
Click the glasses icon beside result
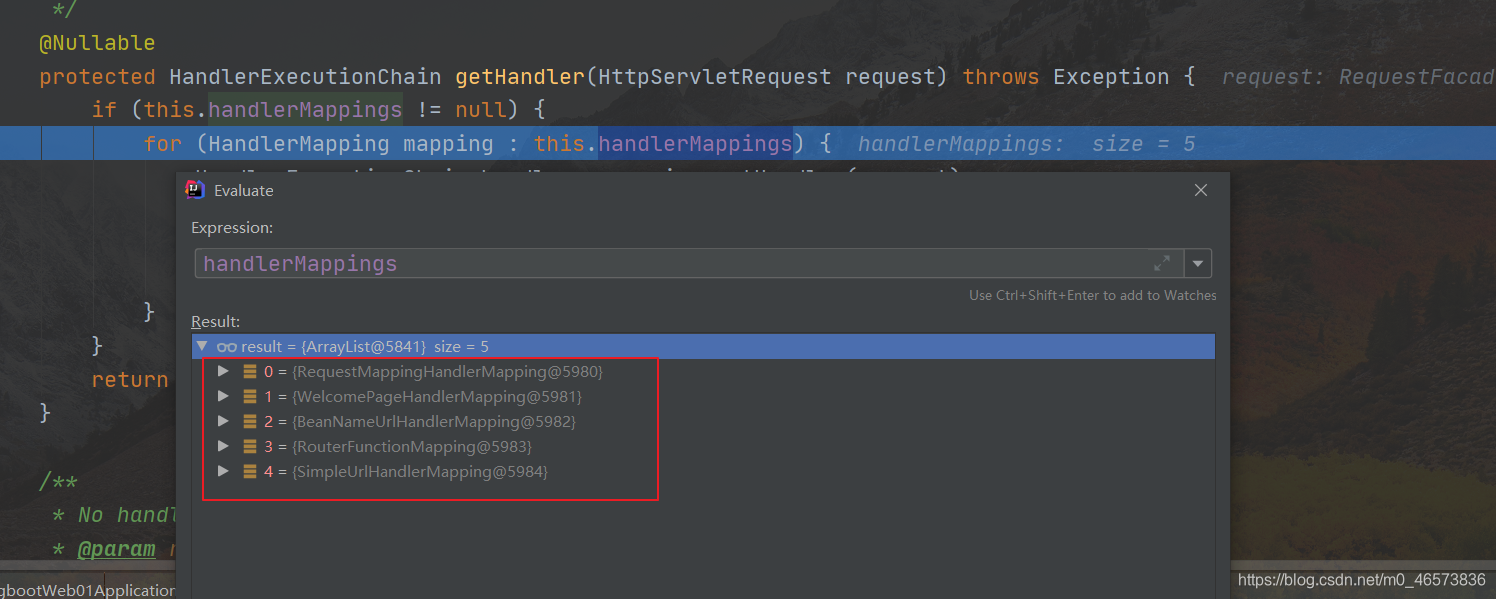(227, 347)
